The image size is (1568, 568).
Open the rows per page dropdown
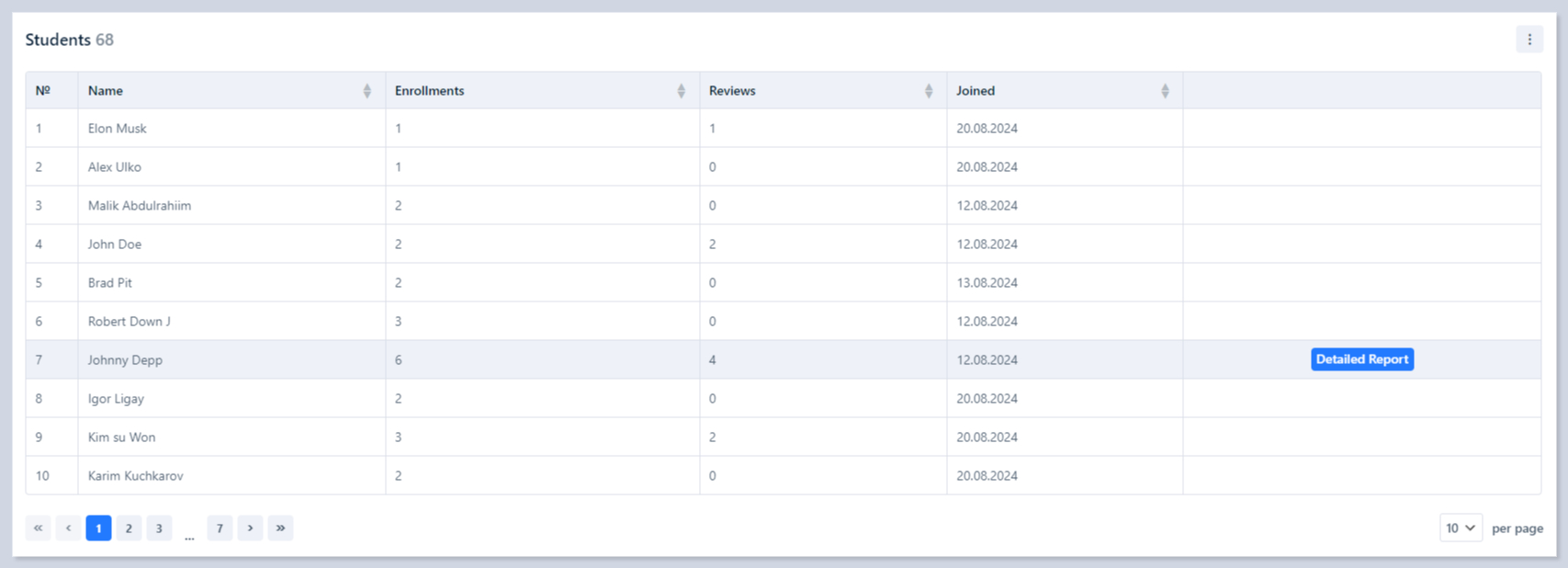[x=1460, y=528]
